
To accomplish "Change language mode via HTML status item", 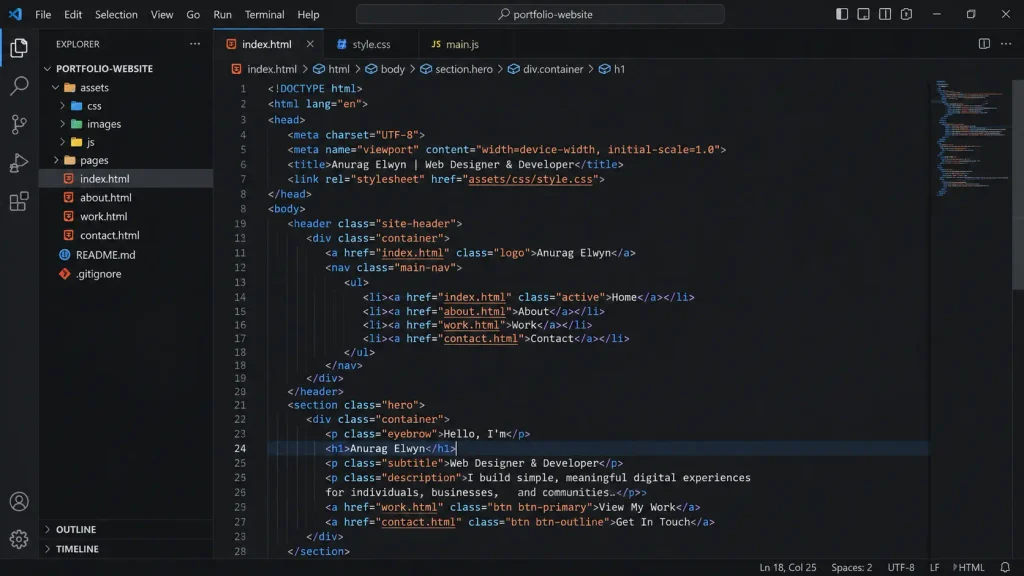I will 969,567.
